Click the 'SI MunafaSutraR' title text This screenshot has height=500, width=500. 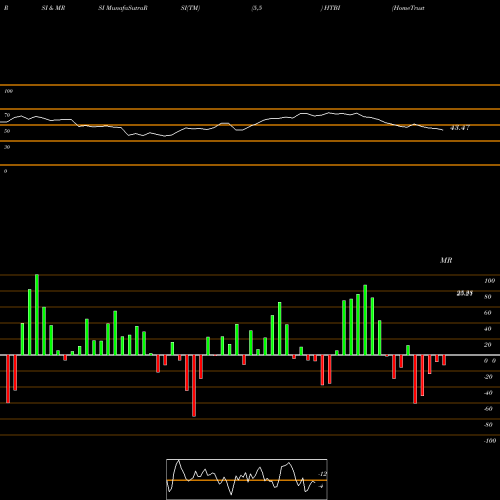click(x=123, y=8)
